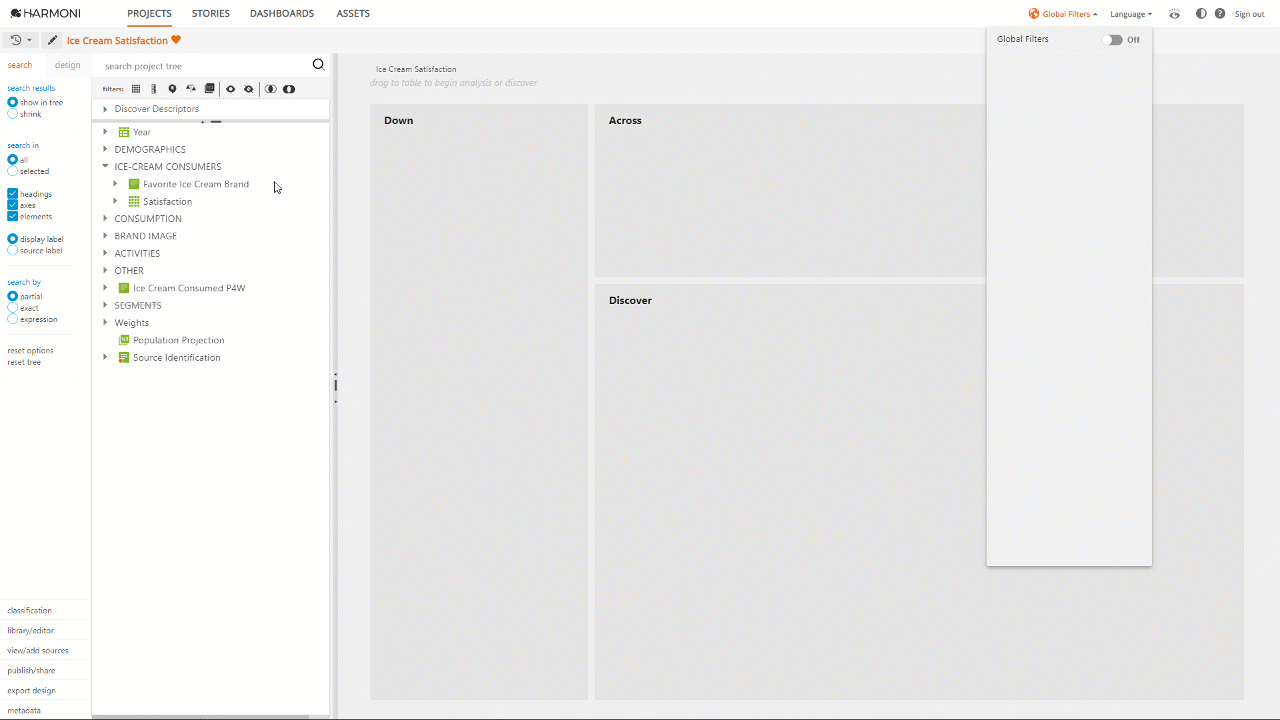Click the location pin filter icon
The height and width of the screenshot is (720, 1280).
pyautogui.click(x=172, y=89)
